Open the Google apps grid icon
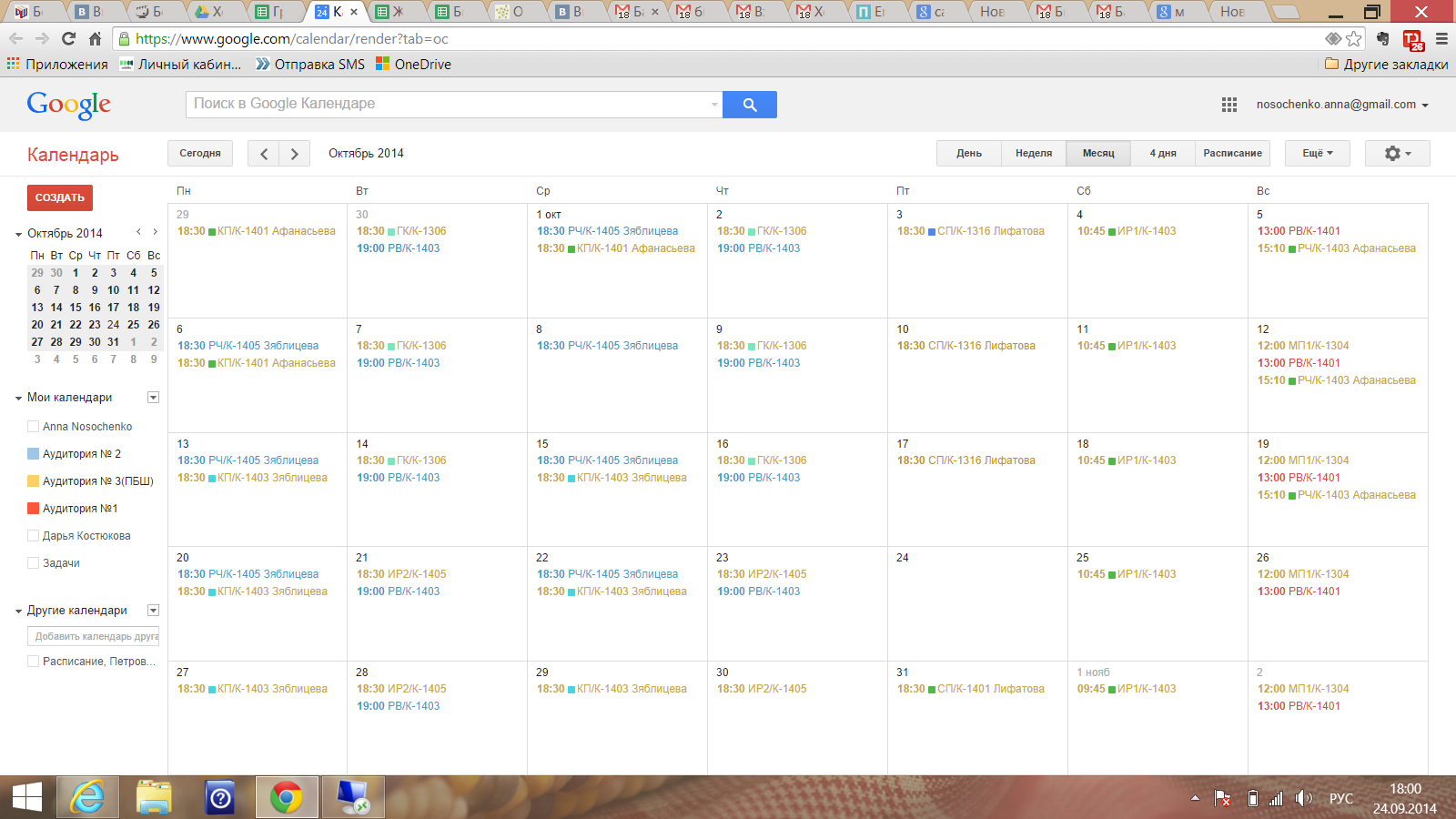This screenshot has height=819, width=1456. click(x=1228, y=105)
